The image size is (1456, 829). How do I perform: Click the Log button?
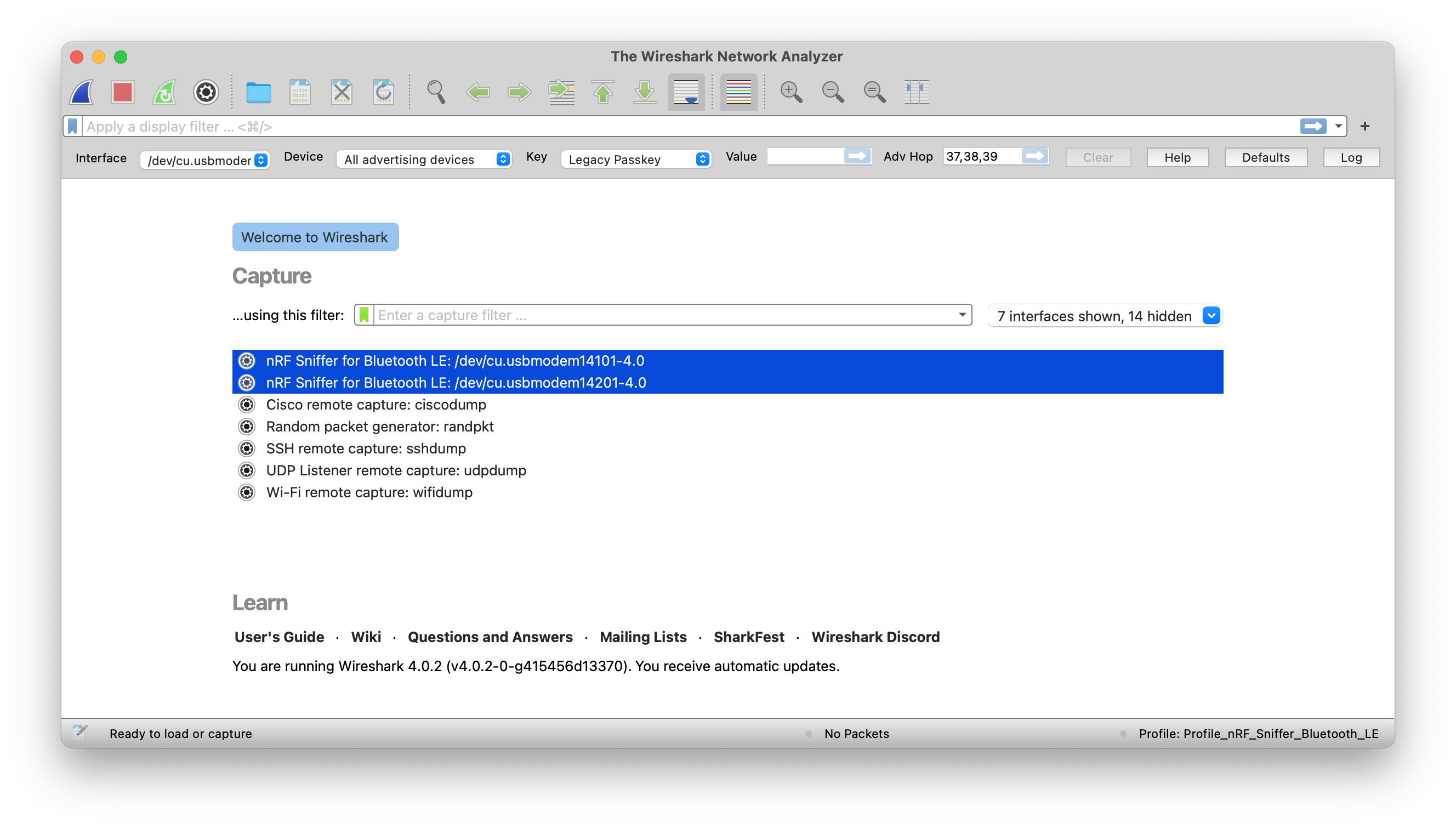click(1351, 157)
